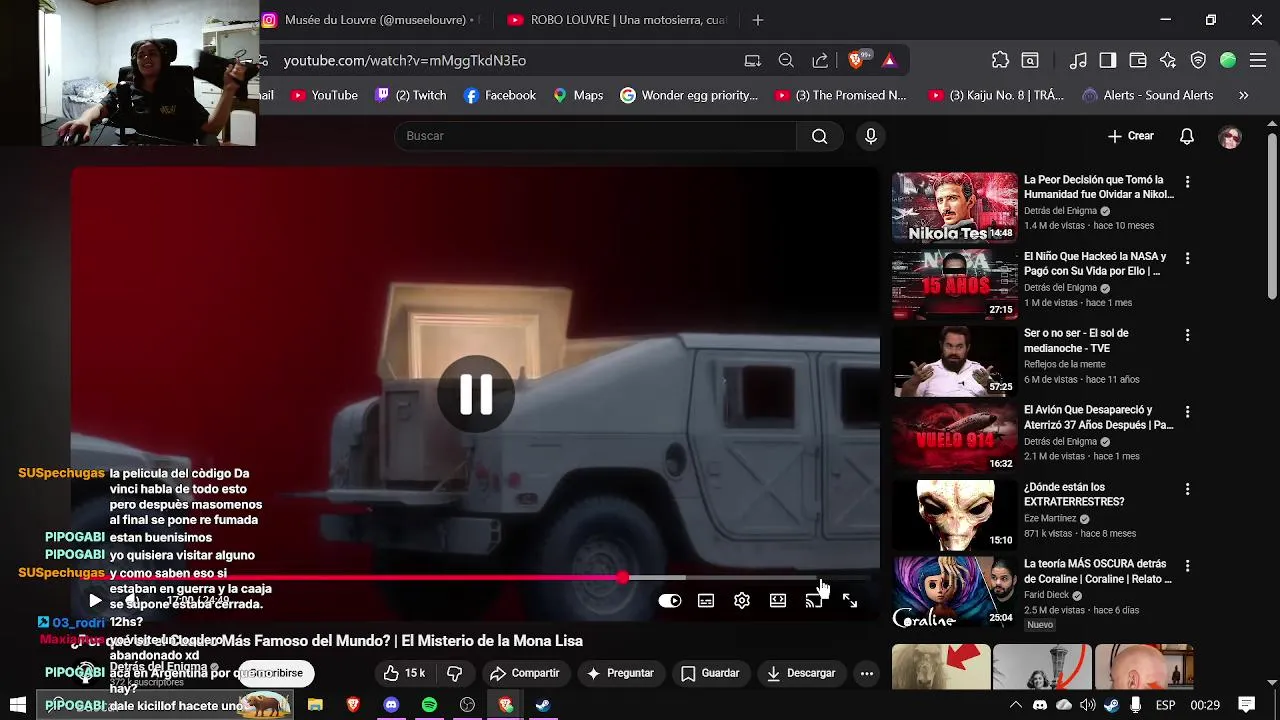Viewport: 1280px width, 720px height.
Task: Click the Preguntar button
Action: click(621, 674)
